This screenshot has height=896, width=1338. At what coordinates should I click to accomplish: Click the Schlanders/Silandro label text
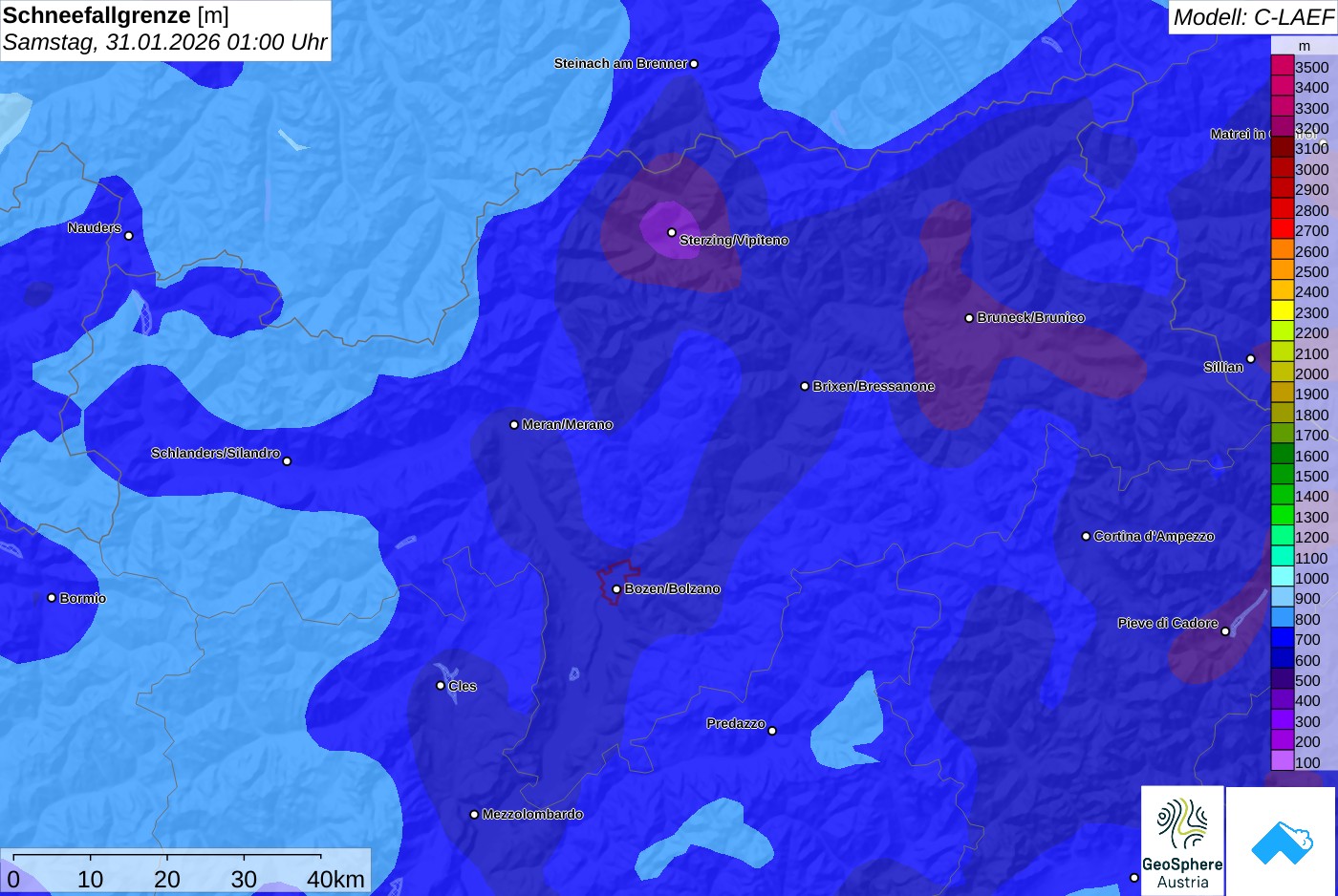click(215, 453)
